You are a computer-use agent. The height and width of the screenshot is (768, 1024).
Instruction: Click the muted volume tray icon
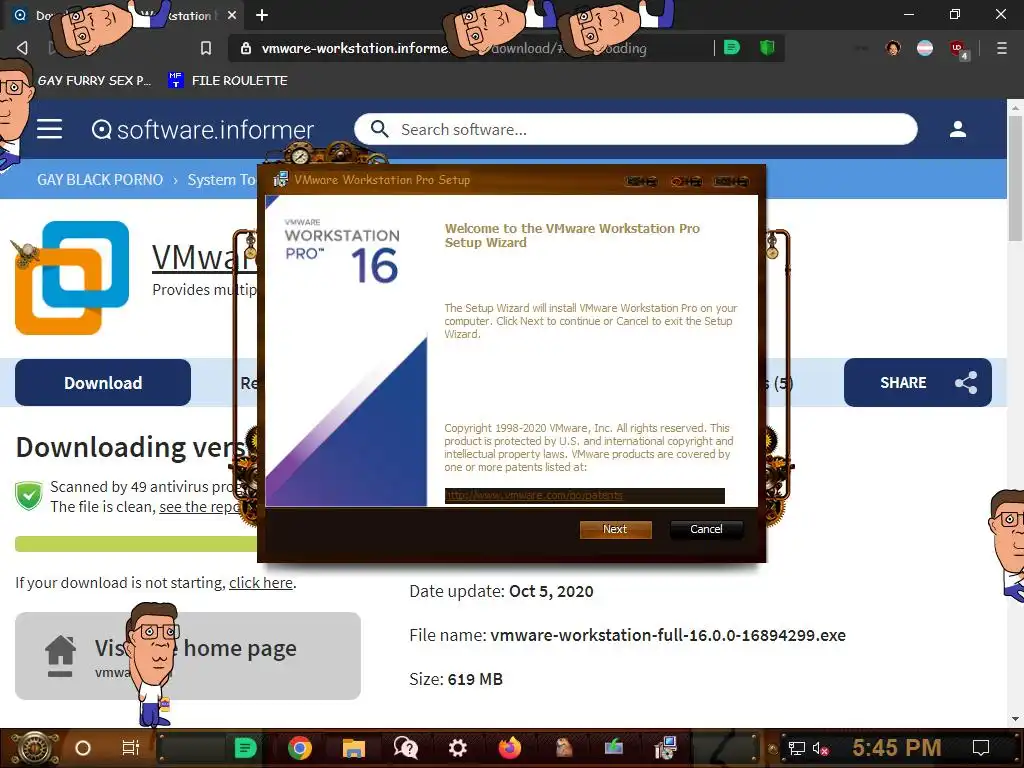point(820,748)
